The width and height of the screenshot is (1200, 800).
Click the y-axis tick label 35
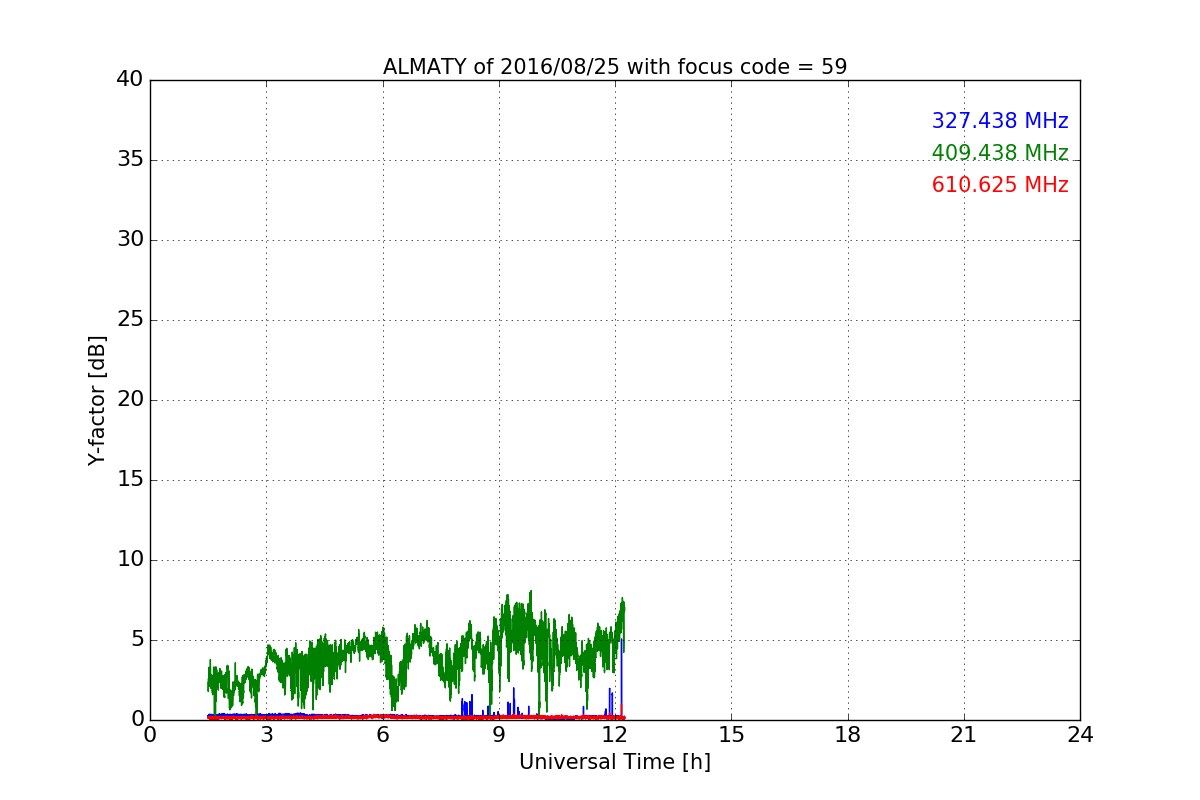[x=130, y=160]
